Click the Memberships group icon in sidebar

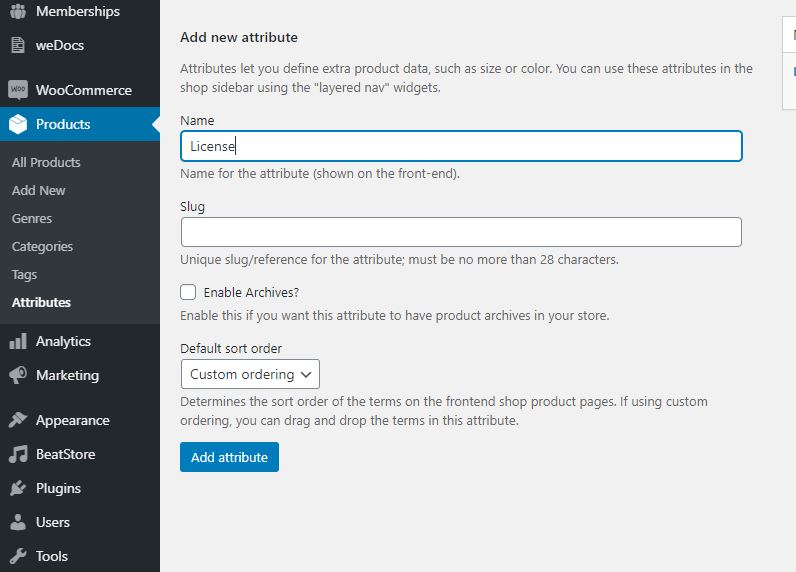click(18, 11)
